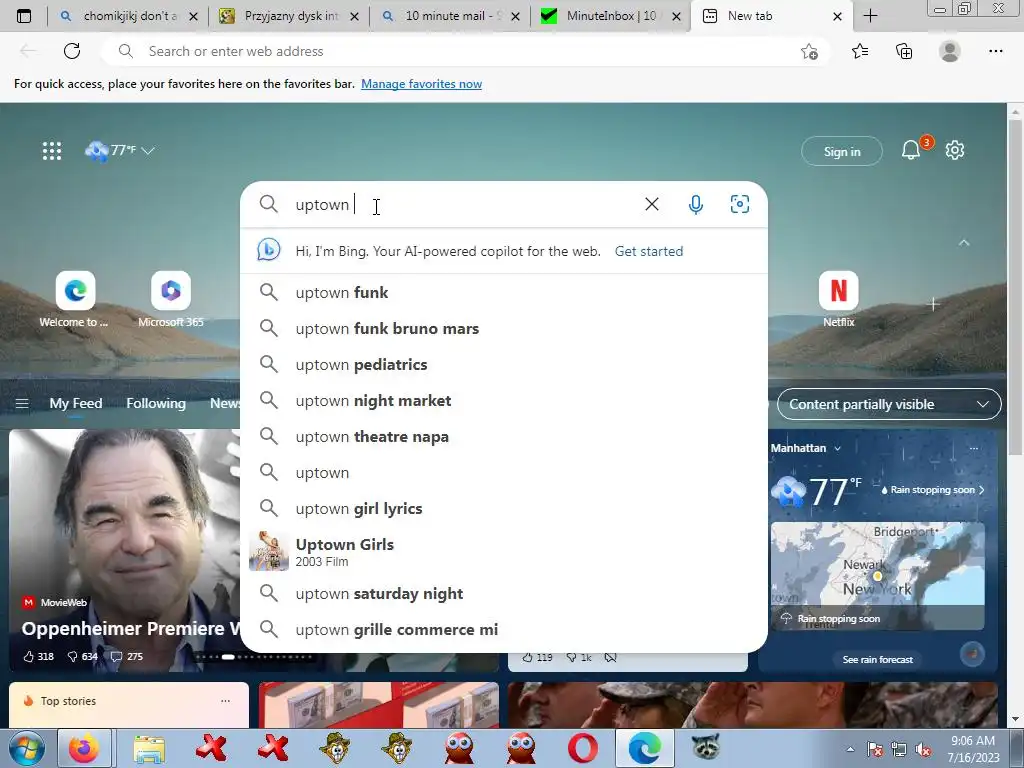Open weather card more options ellipsis
Viewport: 1024px width, 768px height.
[974, 448]
